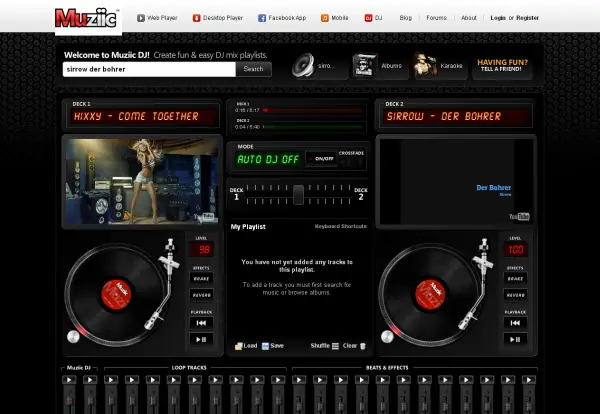Click the SIRROW - DER BOHRER display

pos(456,116)
